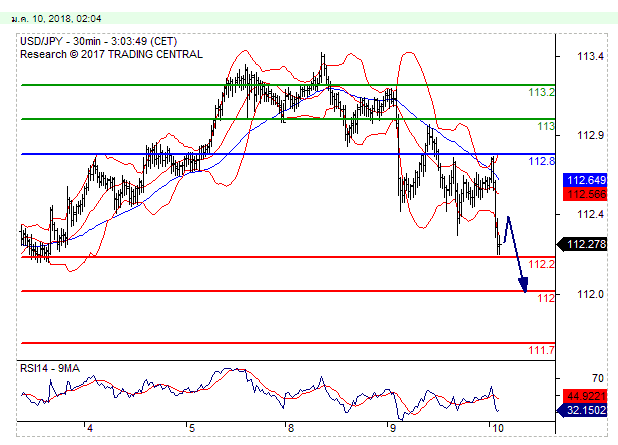Viewport: 618px width, 445px height.
Task: Click the date header 'ม.ค. 10, 2018, 02:04'
Action: pyautogui.click(x=56, y=19)
